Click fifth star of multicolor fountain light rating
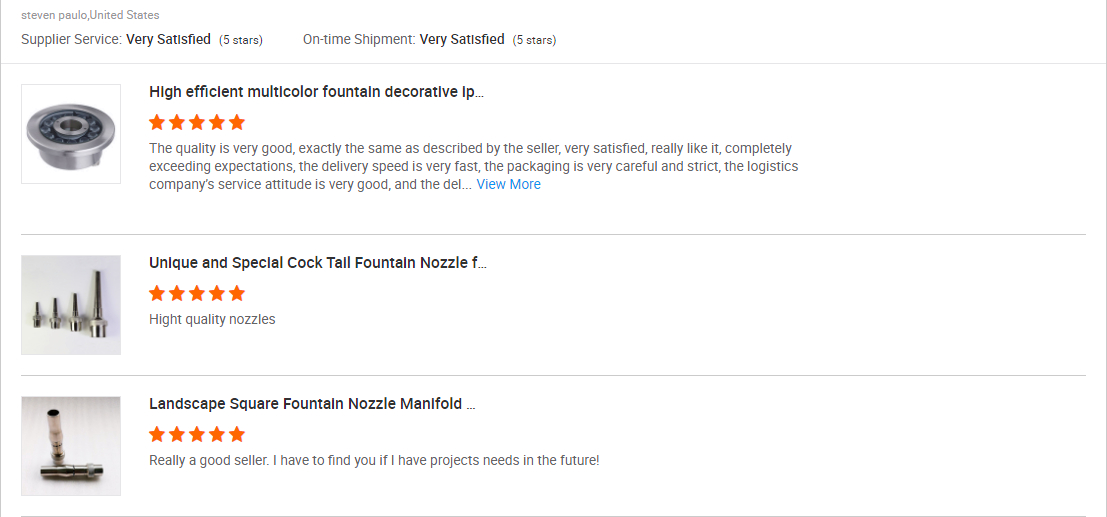1107x517 pixels. (x=237, y=123)
